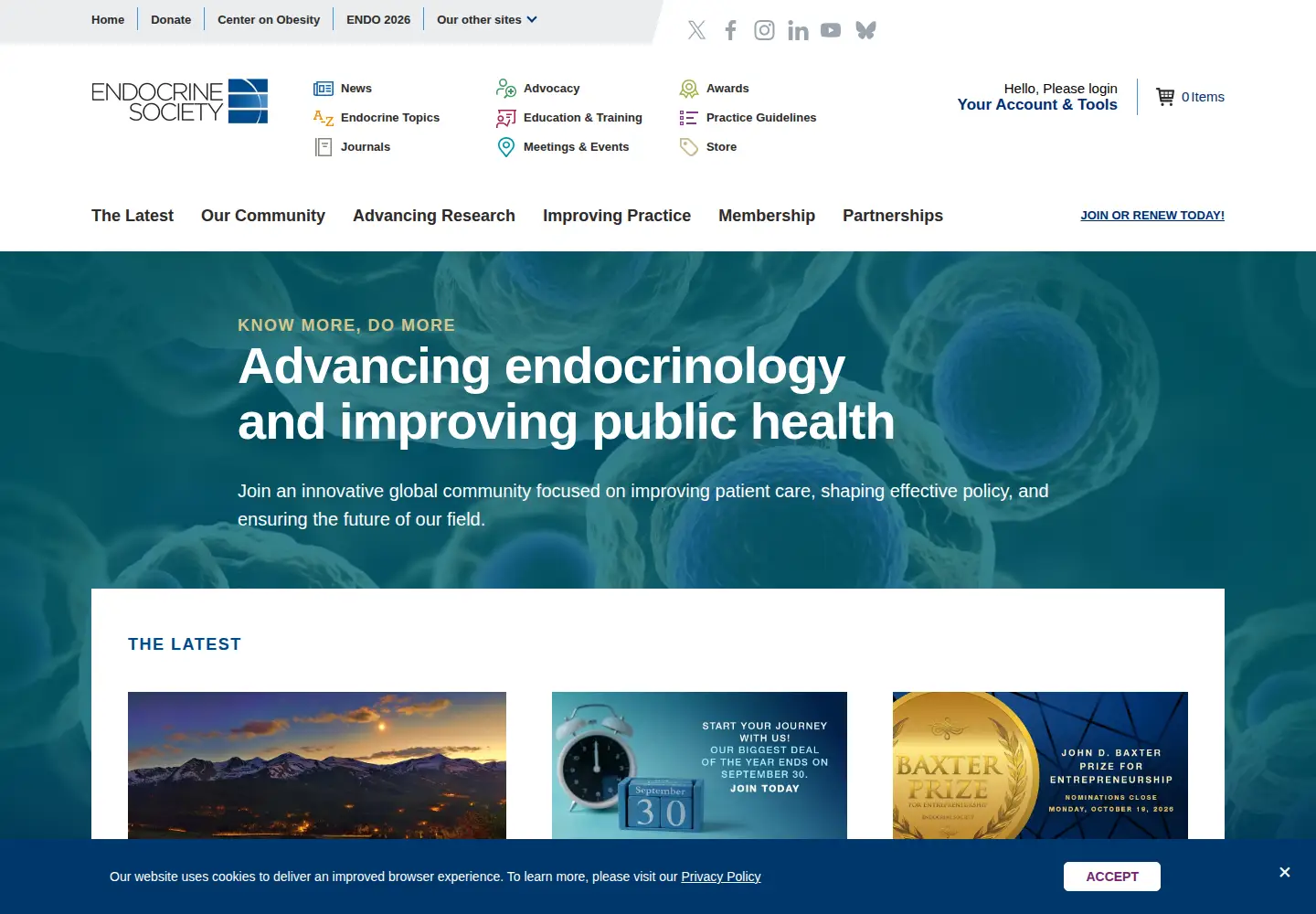Click the Awards ribbon icon
The image size is (1316, 914).
tap(689, 89)
